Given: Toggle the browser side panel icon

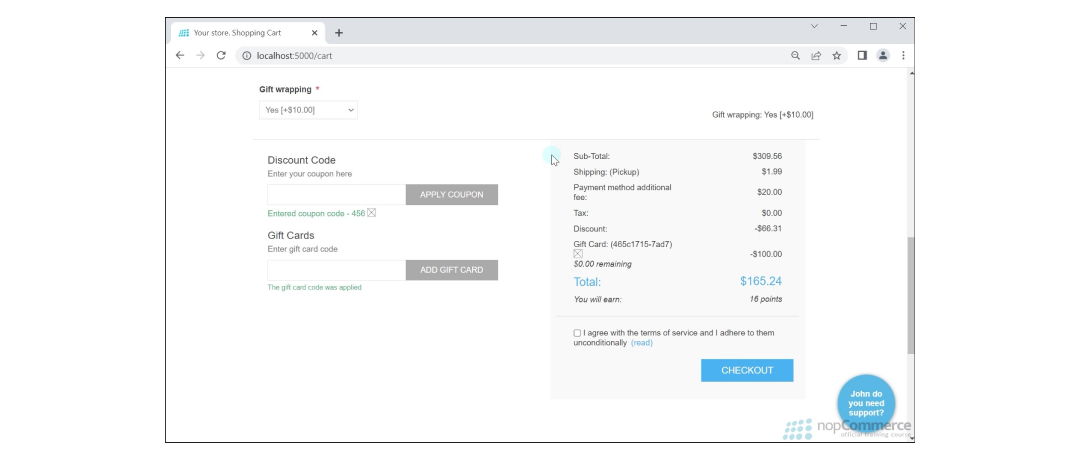Looking at the screenshot, I should pos(862,56).
